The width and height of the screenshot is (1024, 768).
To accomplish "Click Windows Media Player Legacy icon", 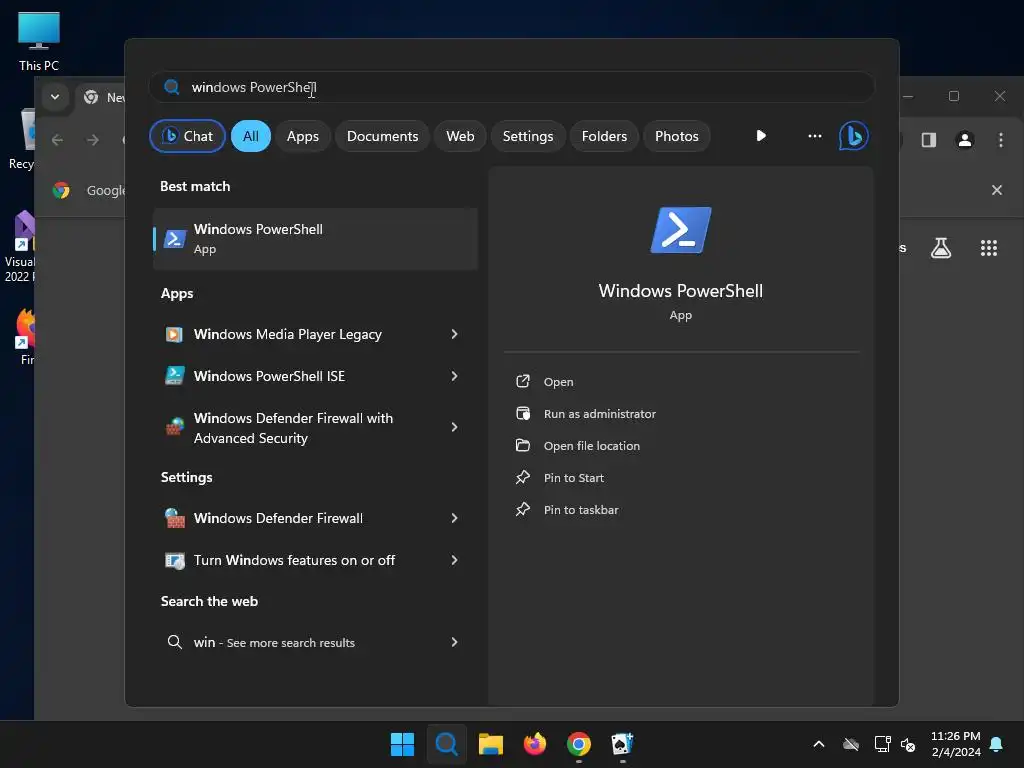I will (x=174, y=334).
